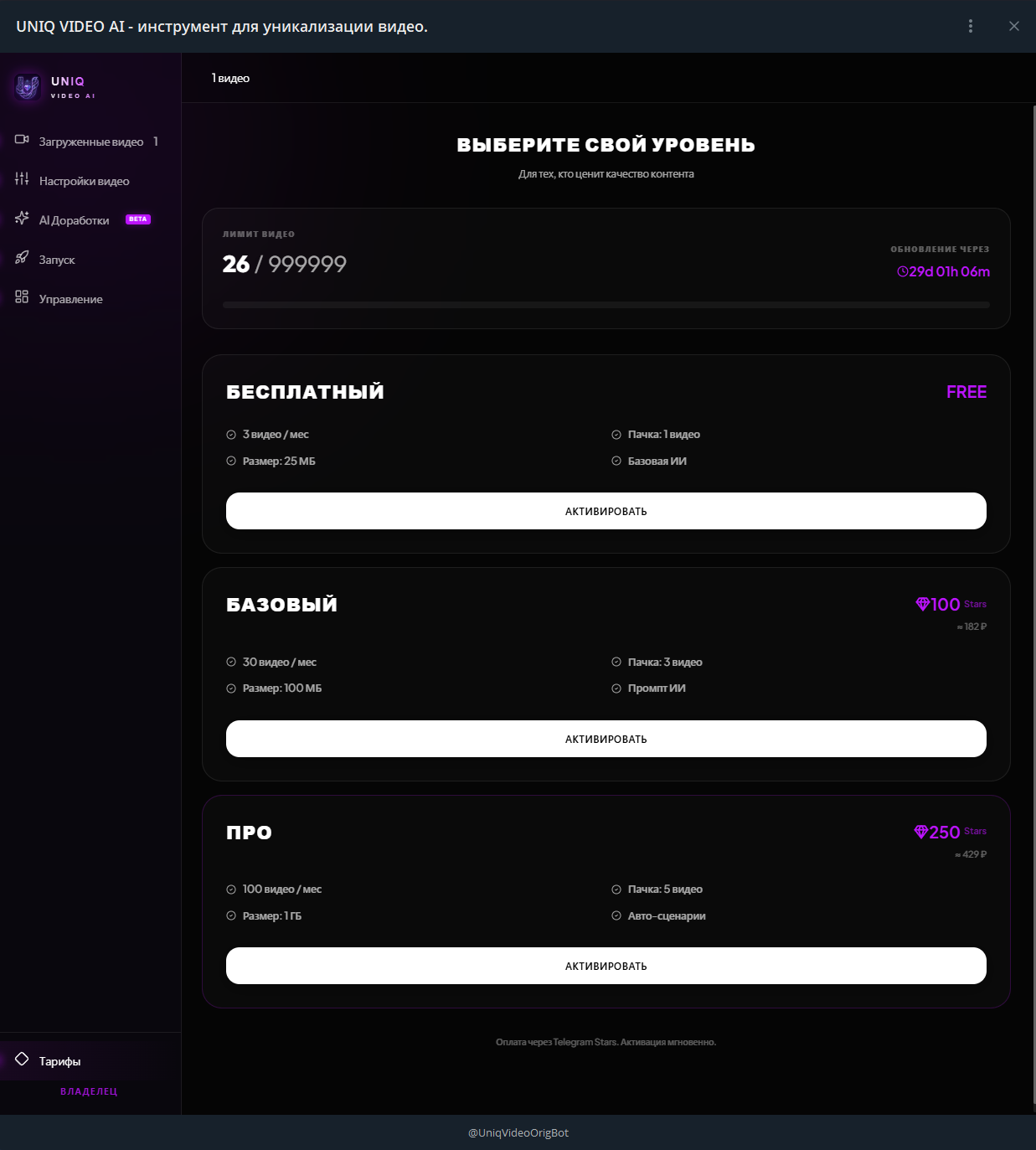Select the Тарифы menu entry
Screen dimensions: 1036x1150
59,1061
